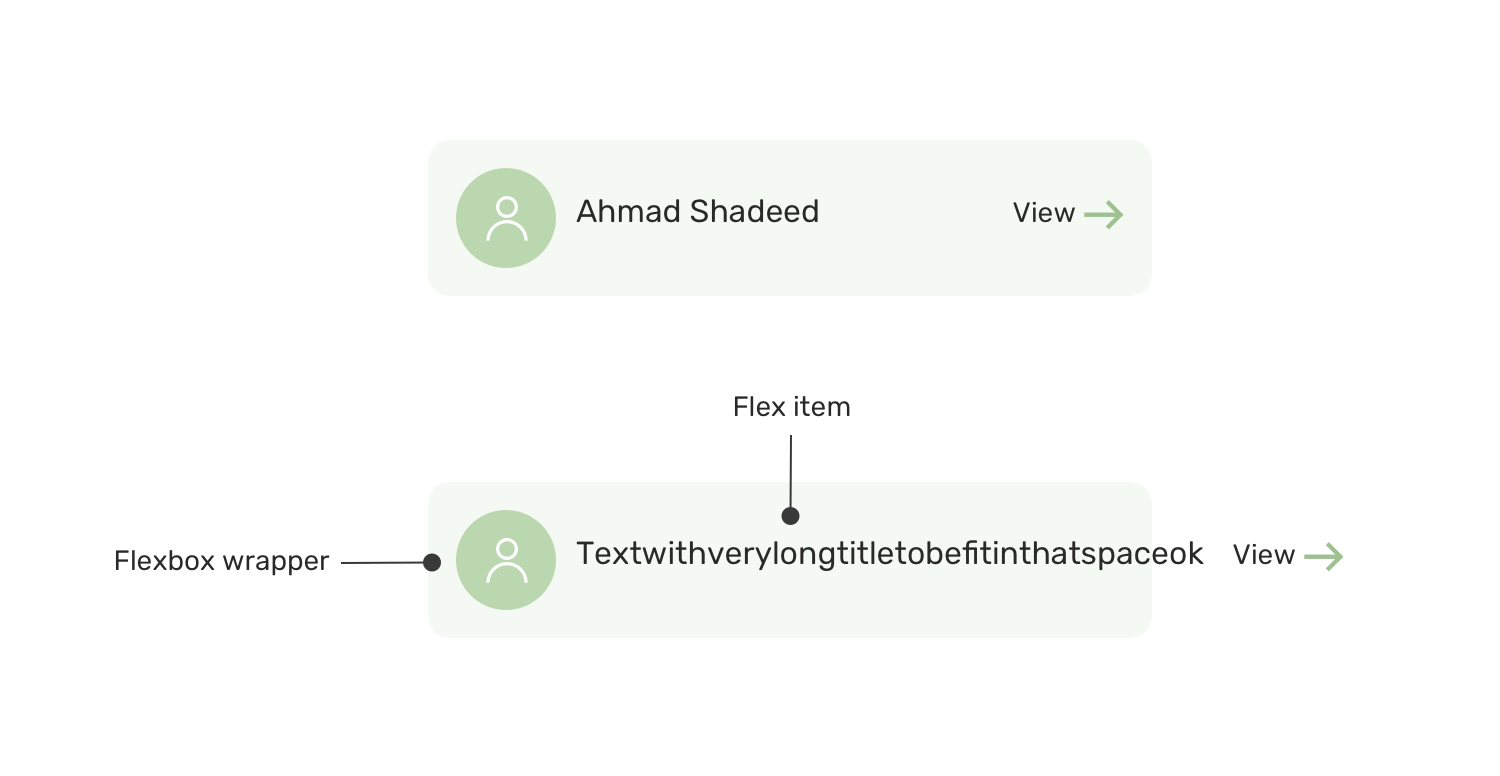The height and width of the screenshot is (776, 1500).
Task: Click the avatar icon in the lower card
Action: pos(506,560)
